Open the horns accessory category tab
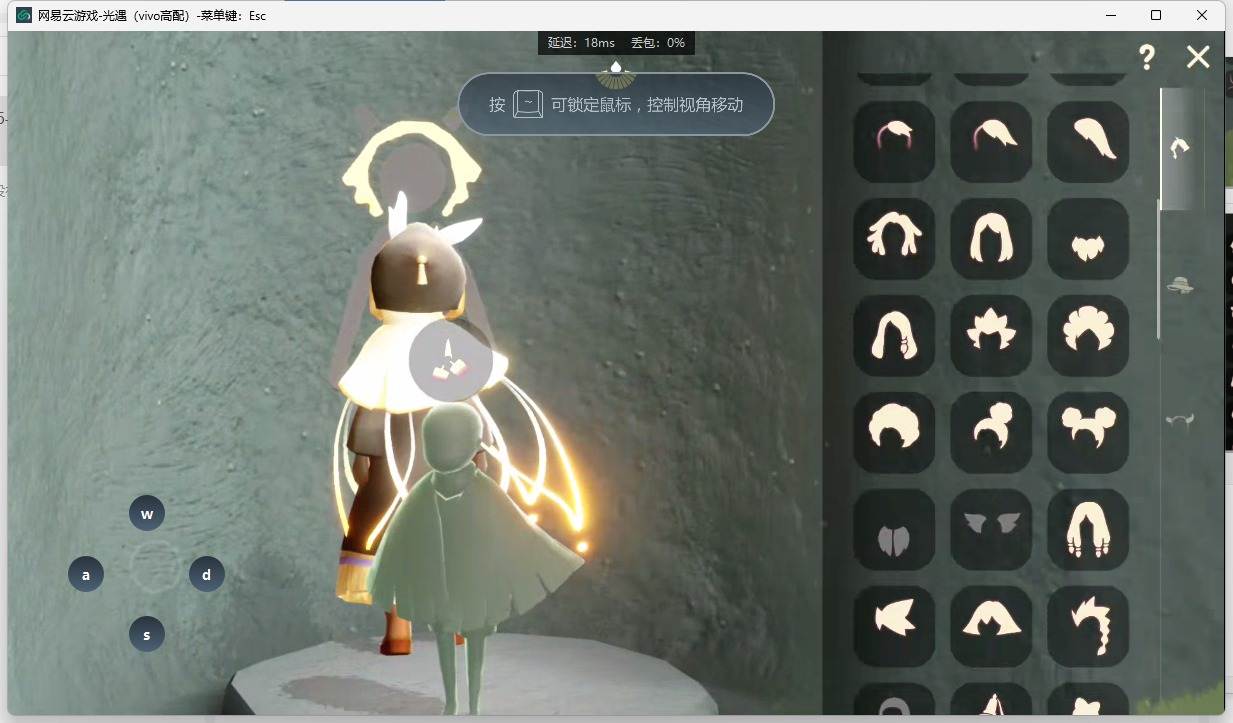Image resolution: width=1233 pixels, height=723 pixels. point(1181,420)
